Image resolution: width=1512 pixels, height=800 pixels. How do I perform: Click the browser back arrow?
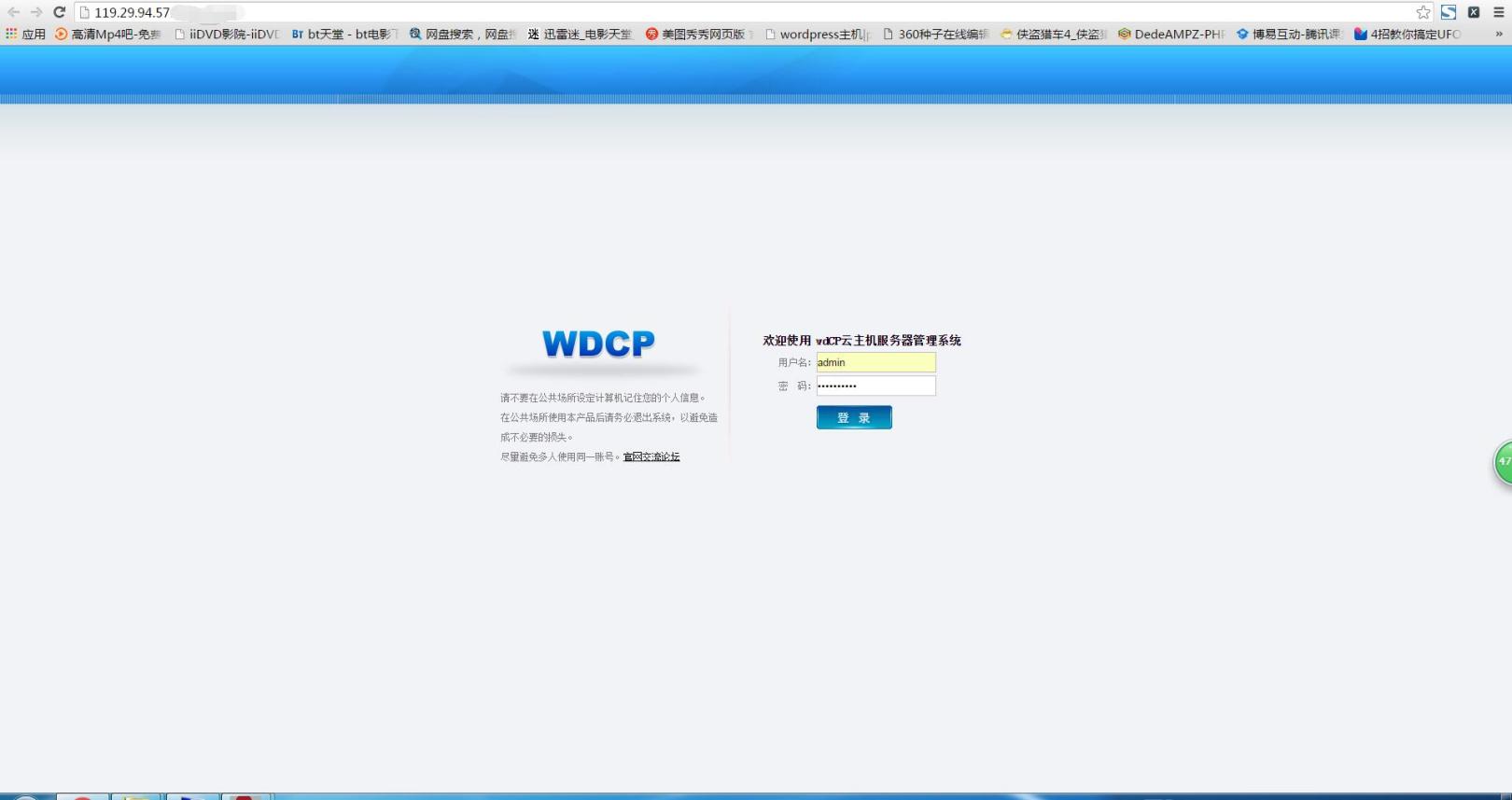(x=13, y=12)
